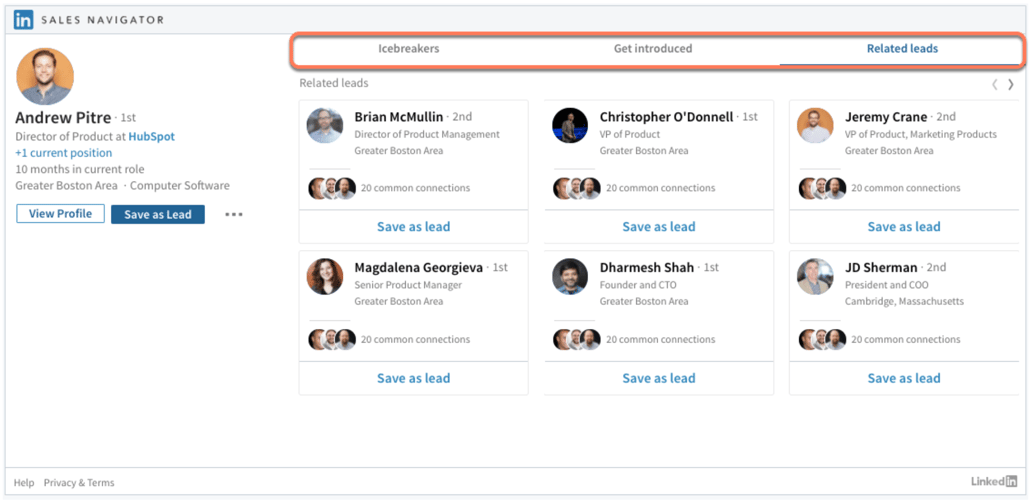This screenshot has height=501, width=1030.
Task: Open Brian McMullin's avatar photo
Action: [x=325, y=125]
